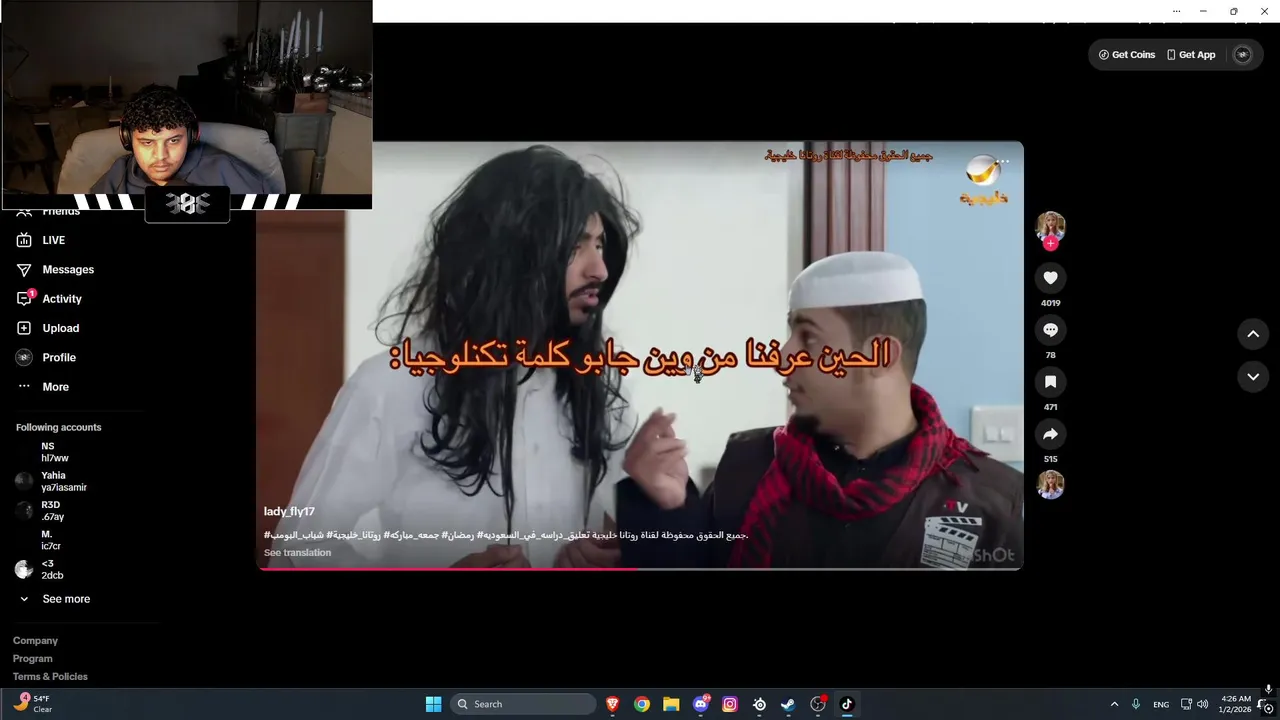The height and width of the screenshot is (720, 1280).
Task: Seek using the red video progress bar
Action: [x=640, y=568]
